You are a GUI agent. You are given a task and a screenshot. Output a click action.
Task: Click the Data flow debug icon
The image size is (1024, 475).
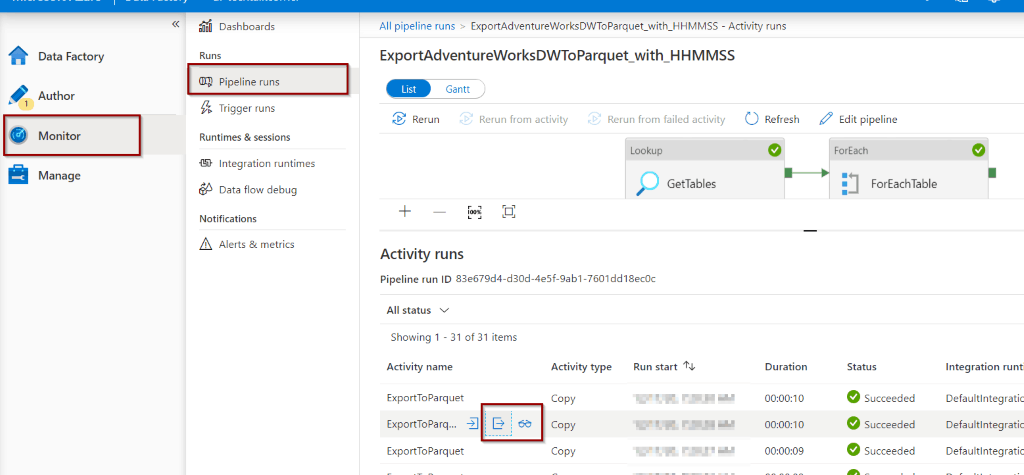pos(206,189)
